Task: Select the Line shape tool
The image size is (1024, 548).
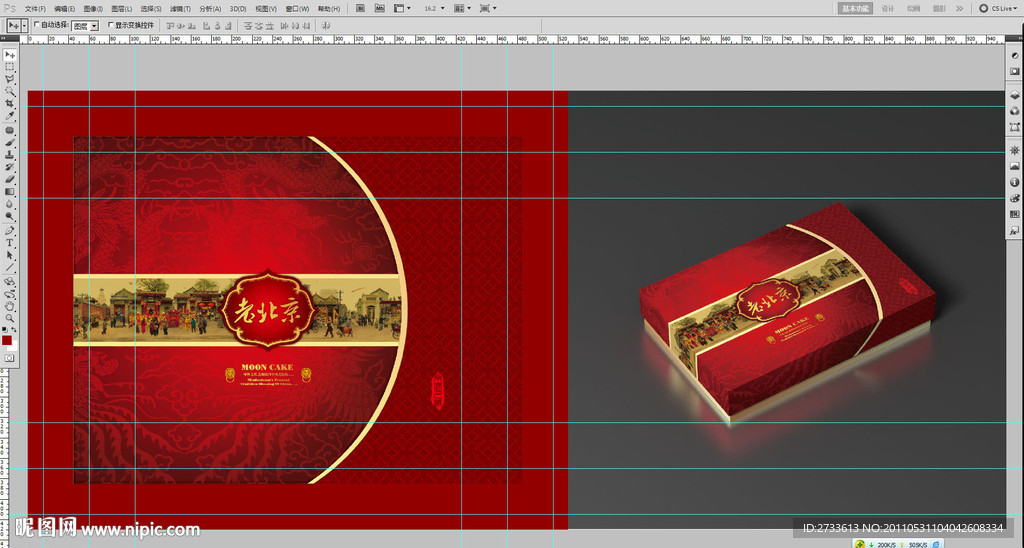Action: point(9,267)
